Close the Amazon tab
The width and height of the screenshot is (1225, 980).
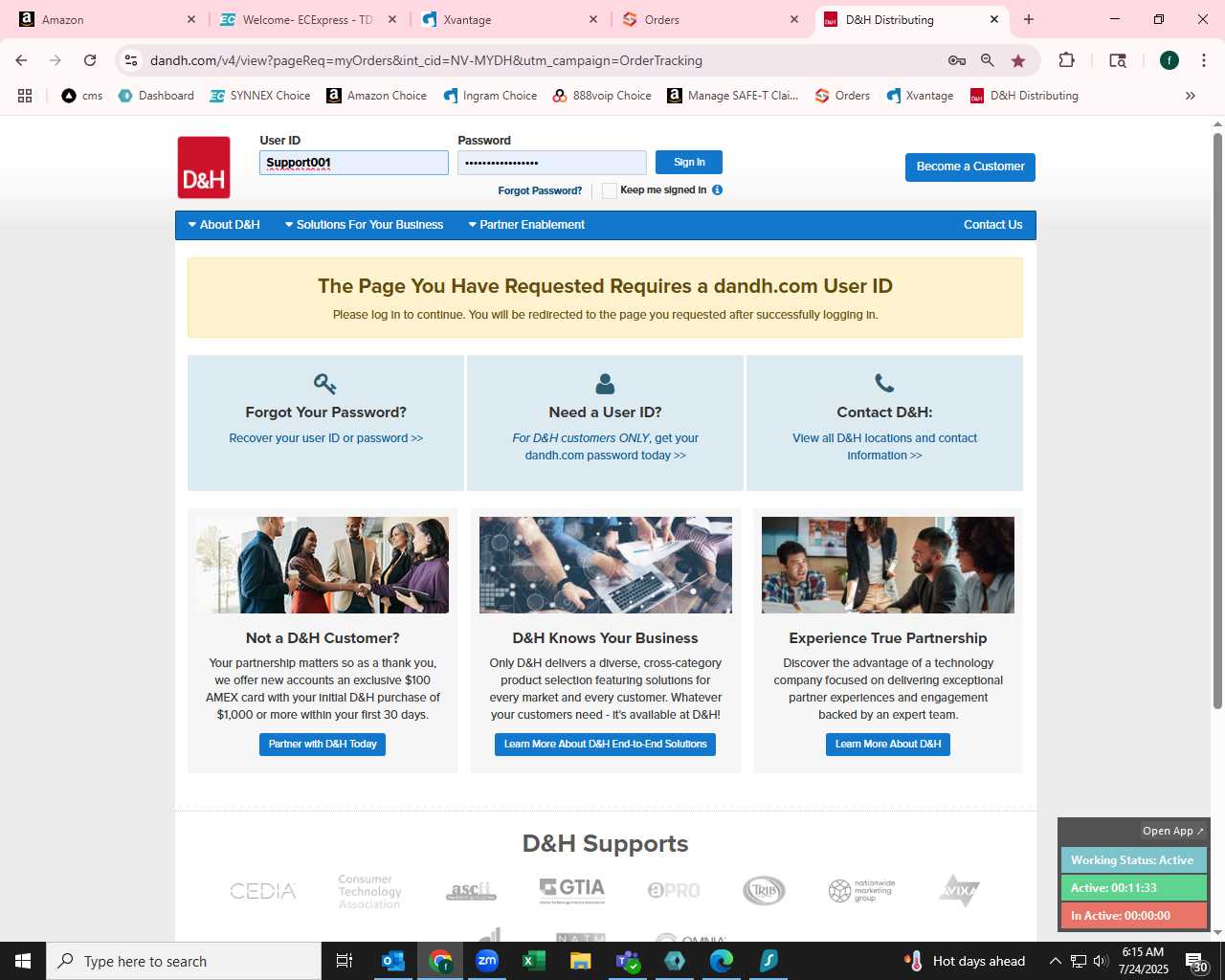(x=190, y=19)
